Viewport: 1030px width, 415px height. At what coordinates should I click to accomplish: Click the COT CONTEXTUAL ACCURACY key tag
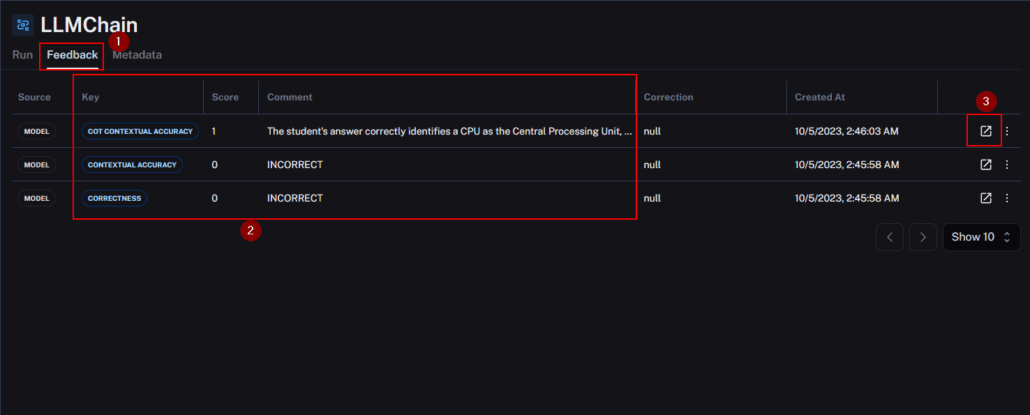pos(141,131)
